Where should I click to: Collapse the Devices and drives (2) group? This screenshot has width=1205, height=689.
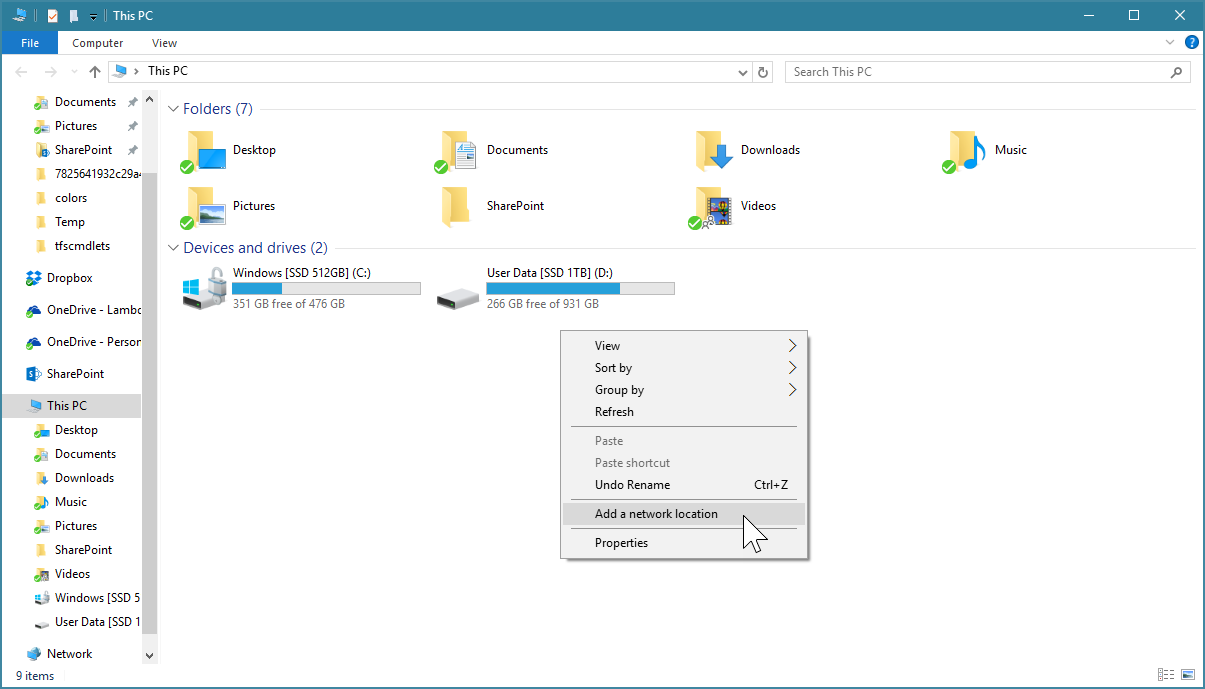coord(173,248)
